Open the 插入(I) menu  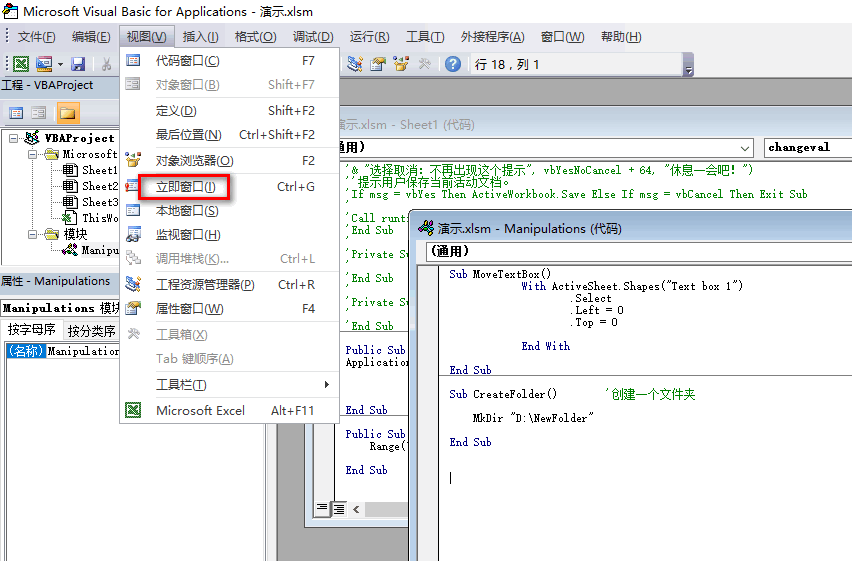coord(201,37)
